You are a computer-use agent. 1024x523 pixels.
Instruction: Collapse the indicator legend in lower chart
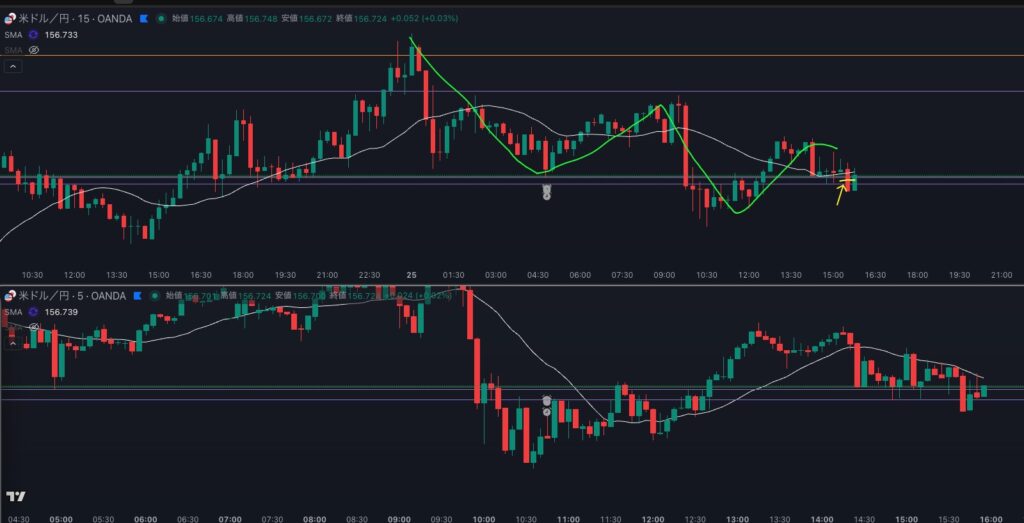point(13,342)
